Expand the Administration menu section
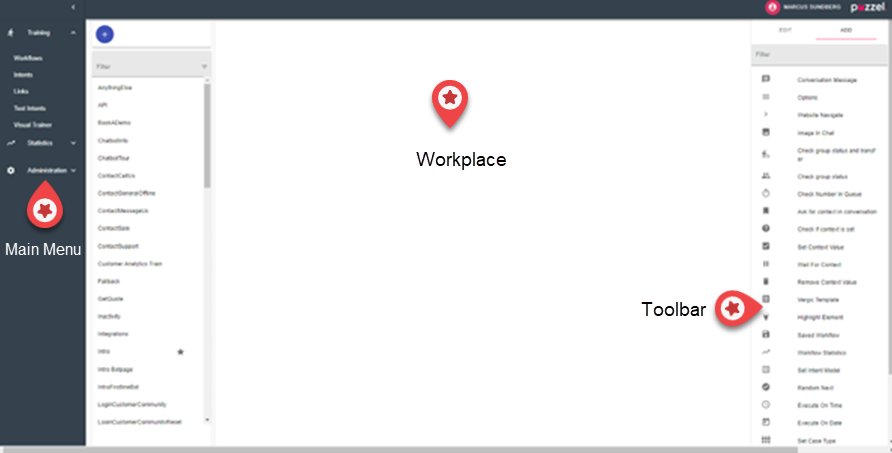 [74, 170]
